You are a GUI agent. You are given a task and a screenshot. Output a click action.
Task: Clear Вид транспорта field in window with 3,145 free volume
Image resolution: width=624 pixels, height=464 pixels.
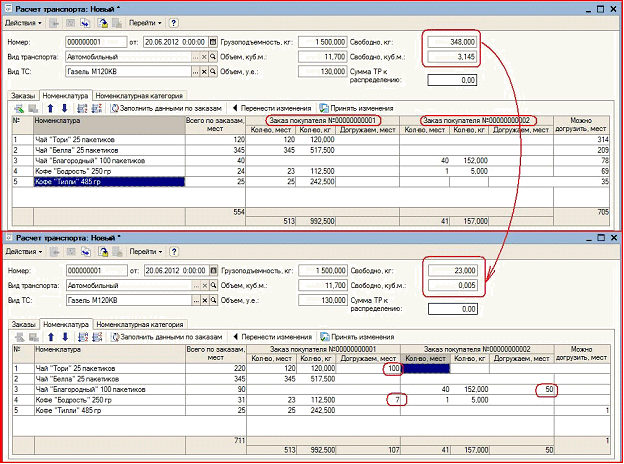click(204, 57)
